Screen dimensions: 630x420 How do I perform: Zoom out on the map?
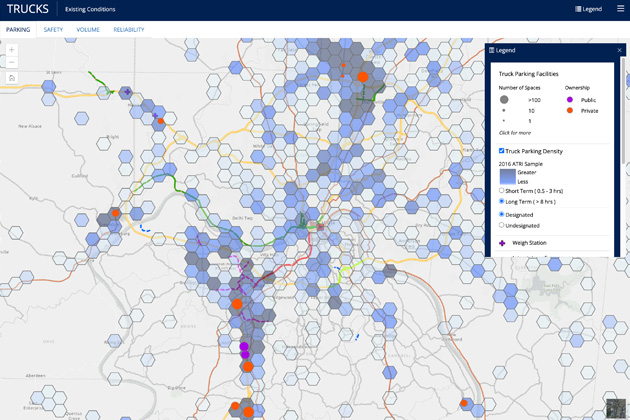(12, 62)
